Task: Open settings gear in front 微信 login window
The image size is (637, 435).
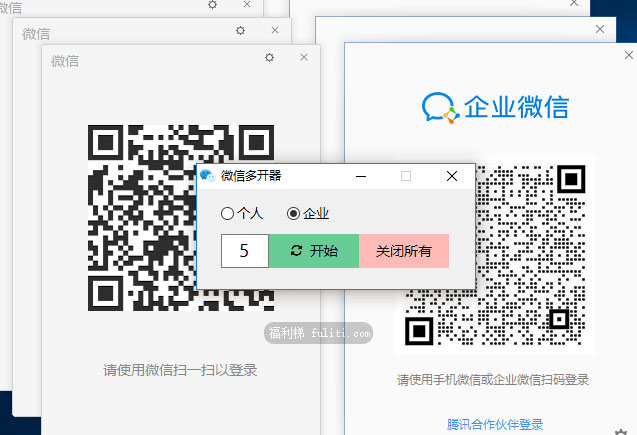Action: point(269,57)
